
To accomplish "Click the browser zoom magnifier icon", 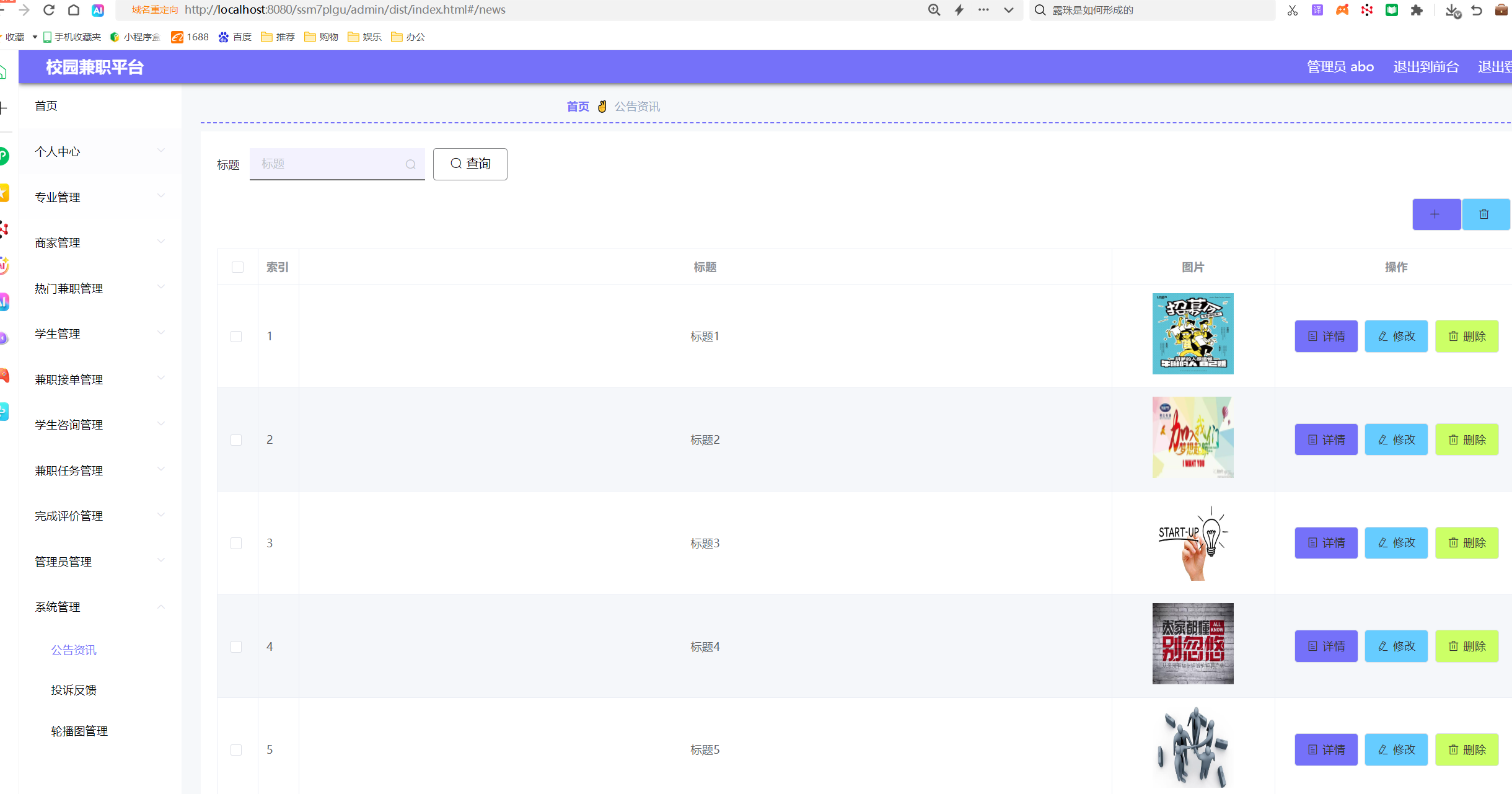I will [934, 10].
